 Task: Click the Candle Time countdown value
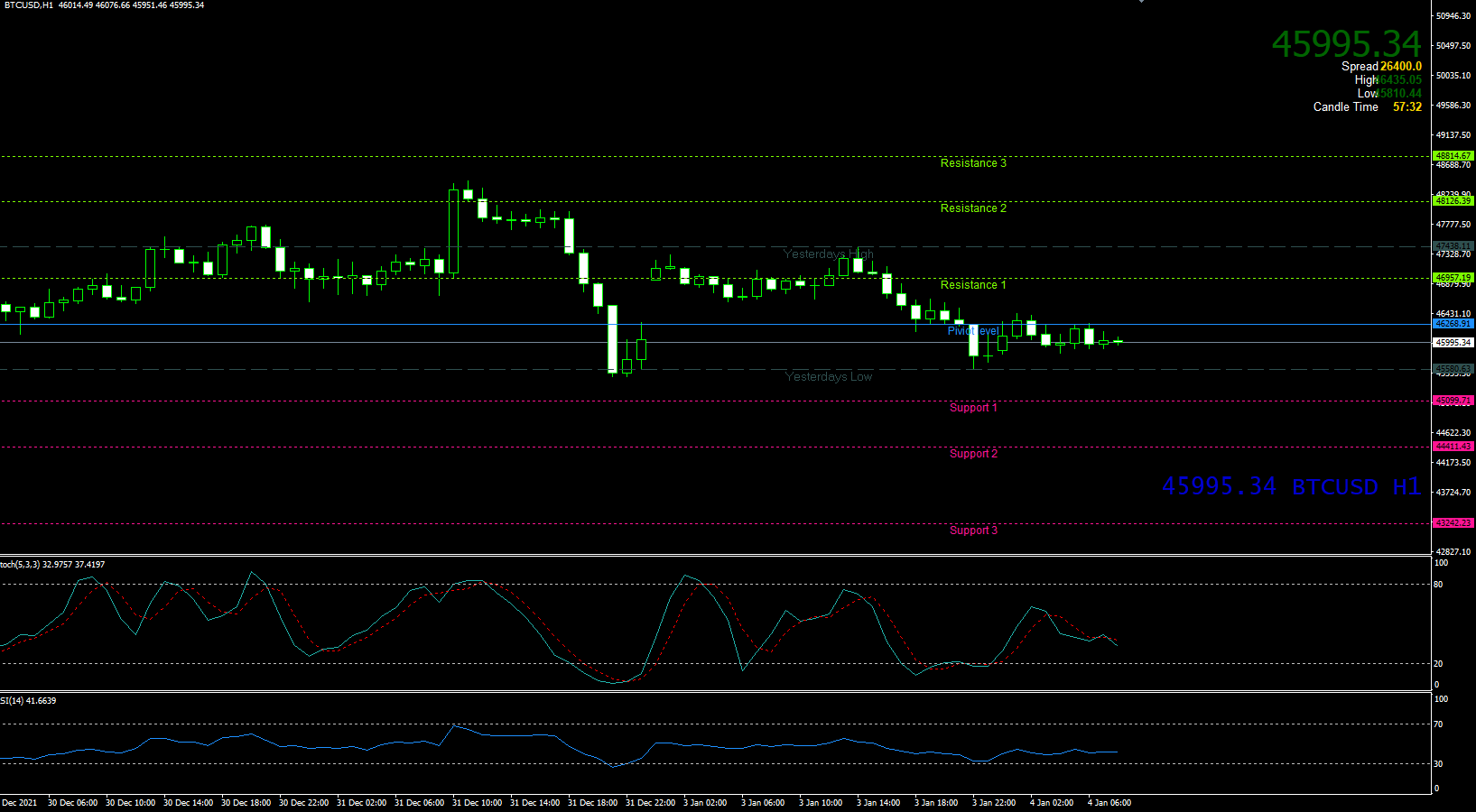1406,107
